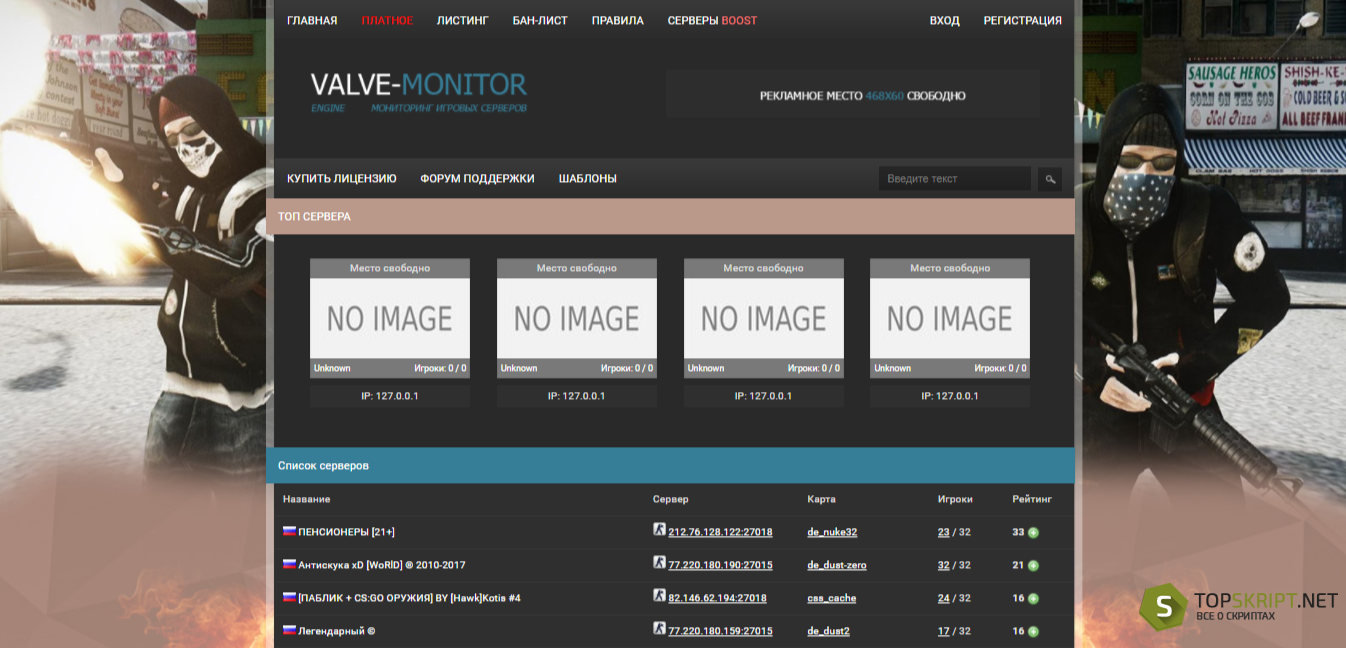Click player count 17 for de_dust2 server
Image resolution: width=1346 pixels, height=648 pixels.
(x=943, y=631)
